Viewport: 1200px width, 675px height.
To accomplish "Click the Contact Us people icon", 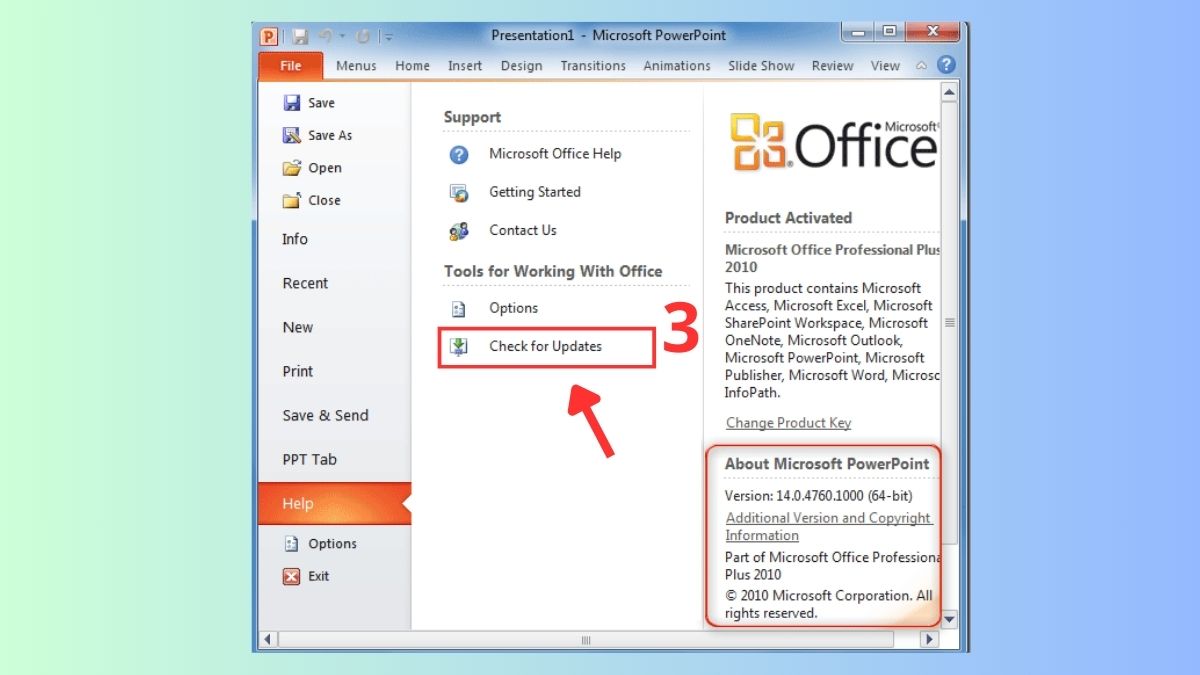I will (459, 231).
